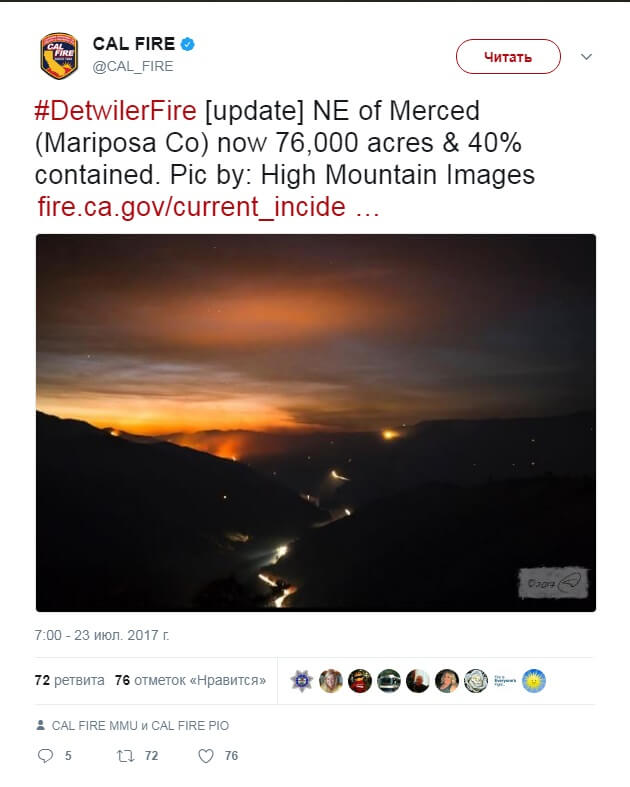Open the tagged CAL FIRE MMU account

(94, 725)
